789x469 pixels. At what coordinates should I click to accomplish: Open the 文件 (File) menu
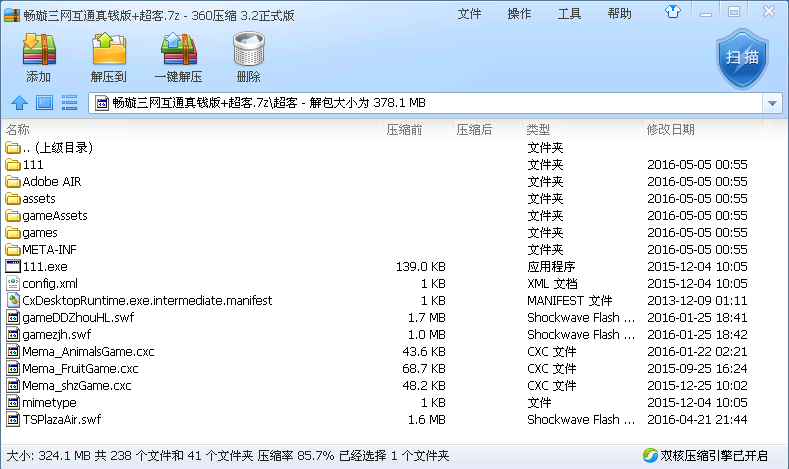tap(470, 14)
